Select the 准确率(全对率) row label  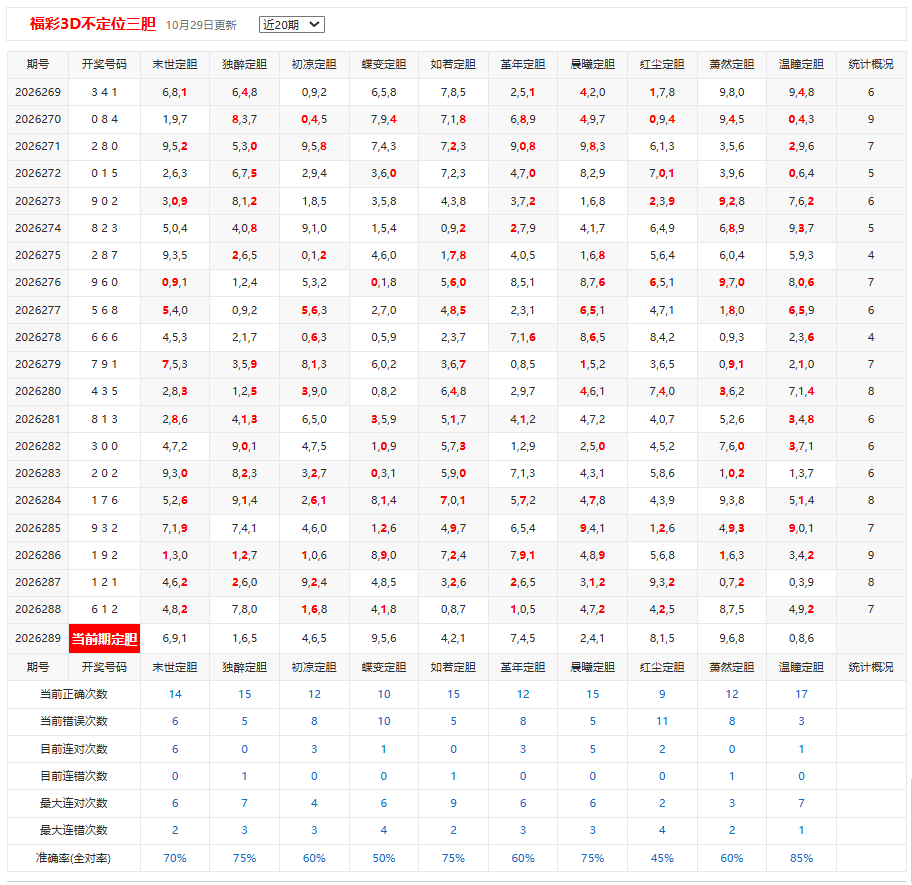[73, 858]
